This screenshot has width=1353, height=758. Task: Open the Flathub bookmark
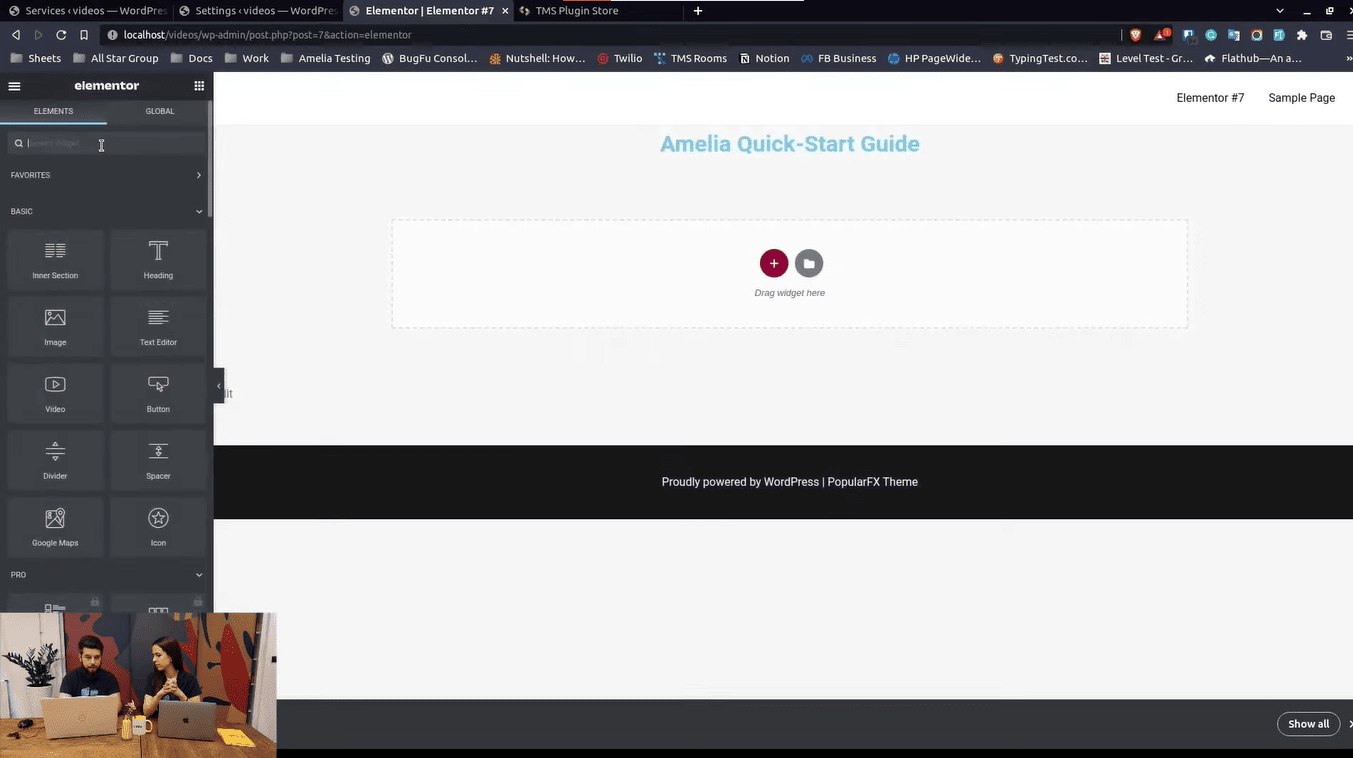tap(1253, 58)
